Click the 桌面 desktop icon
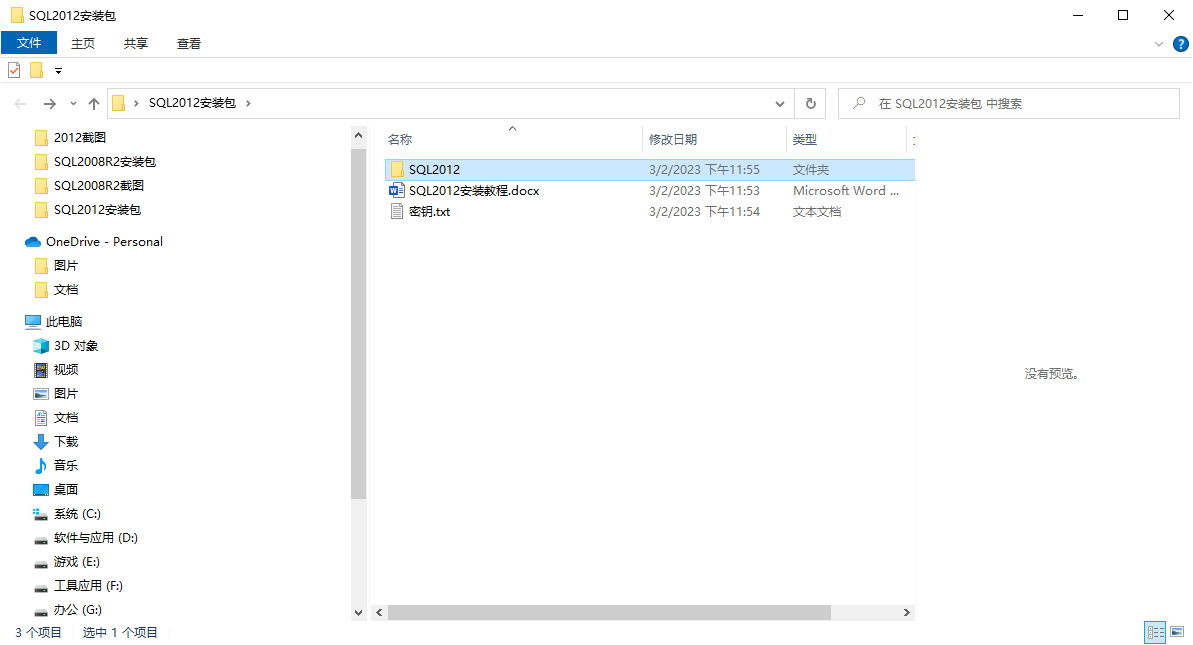Screen dimensions: 1193x645 (41, 490)
